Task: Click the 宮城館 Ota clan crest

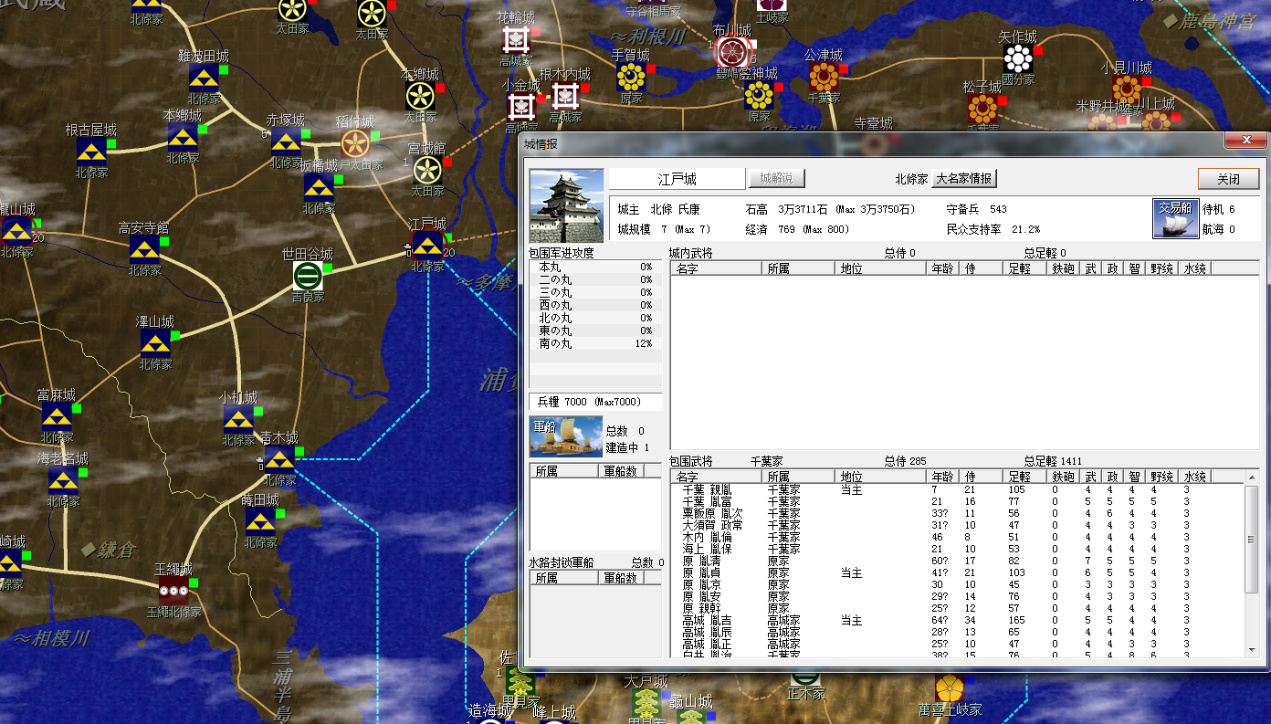Action: pyautogui.click(x=427, y=170)
